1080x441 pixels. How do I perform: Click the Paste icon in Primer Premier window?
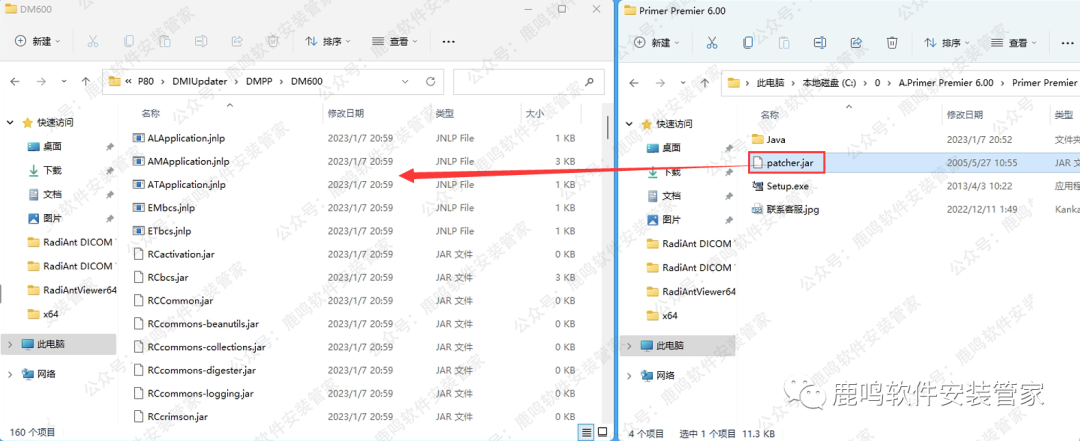[x=784, y=43]
